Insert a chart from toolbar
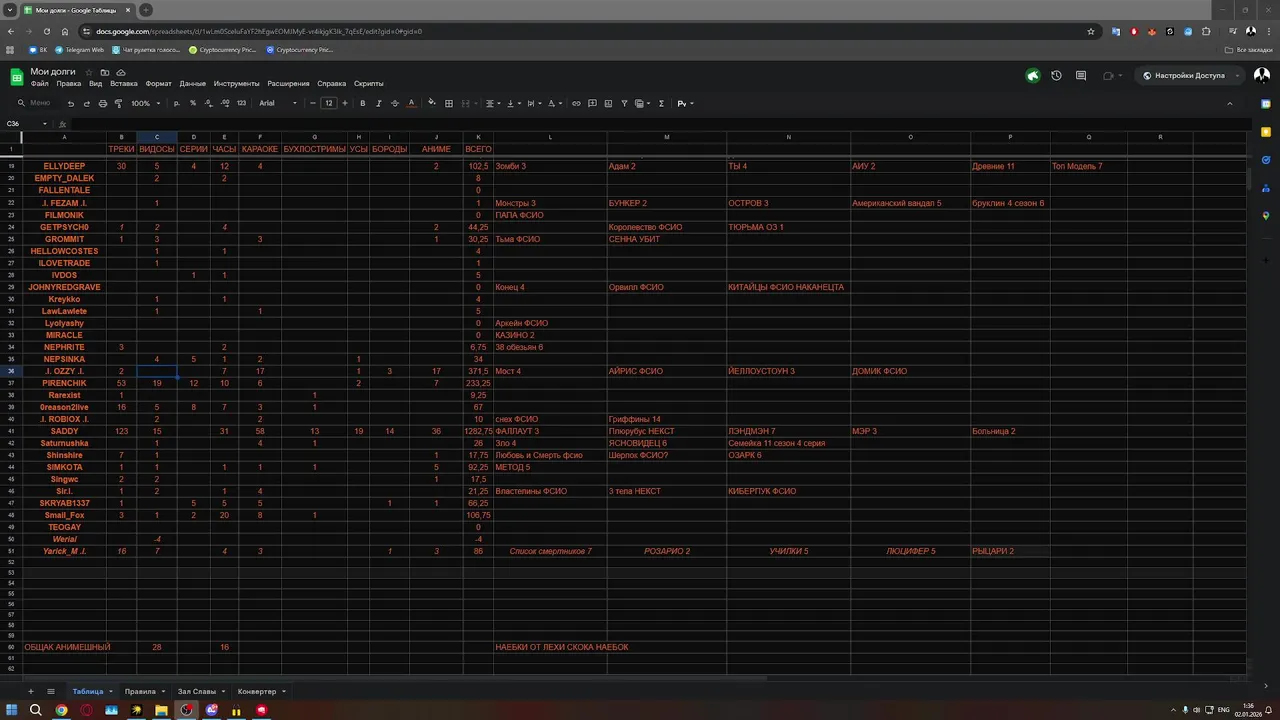 (608, 103)
